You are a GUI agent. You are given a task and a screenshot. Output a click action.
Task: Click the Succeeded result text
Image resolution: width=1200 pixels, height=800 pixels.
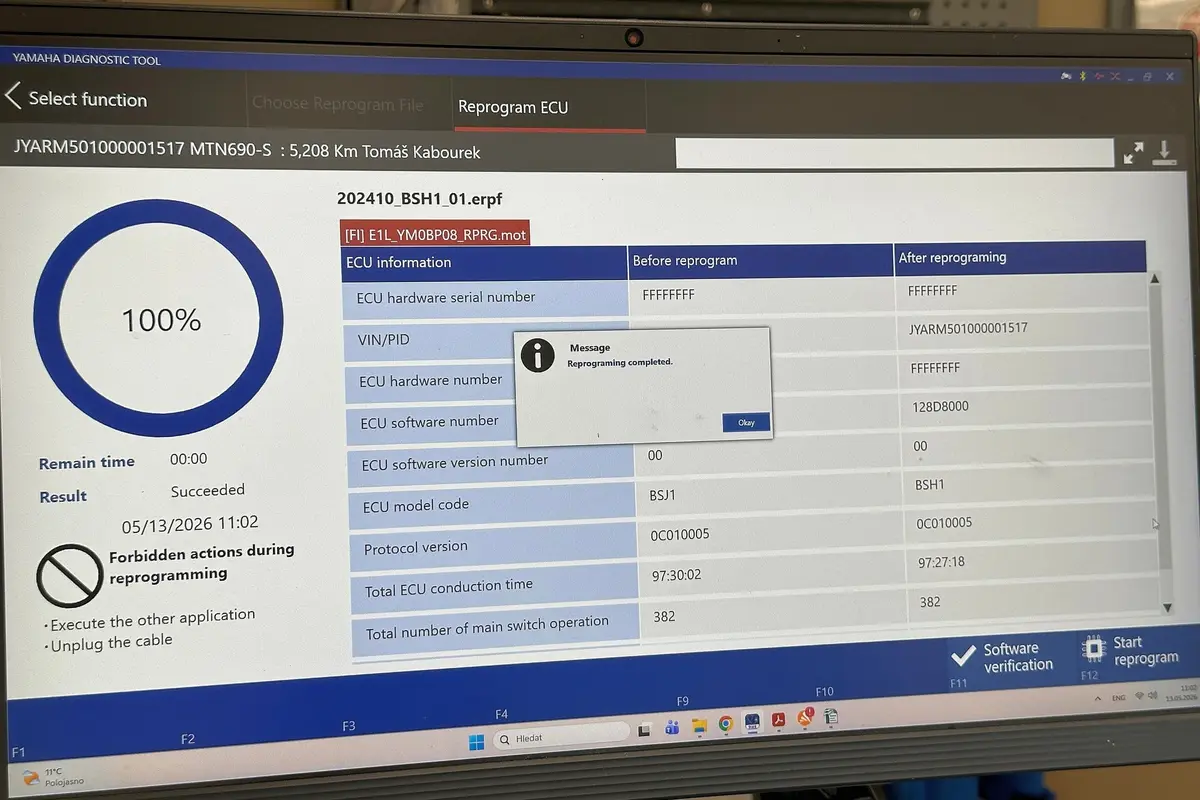point(207,491)
